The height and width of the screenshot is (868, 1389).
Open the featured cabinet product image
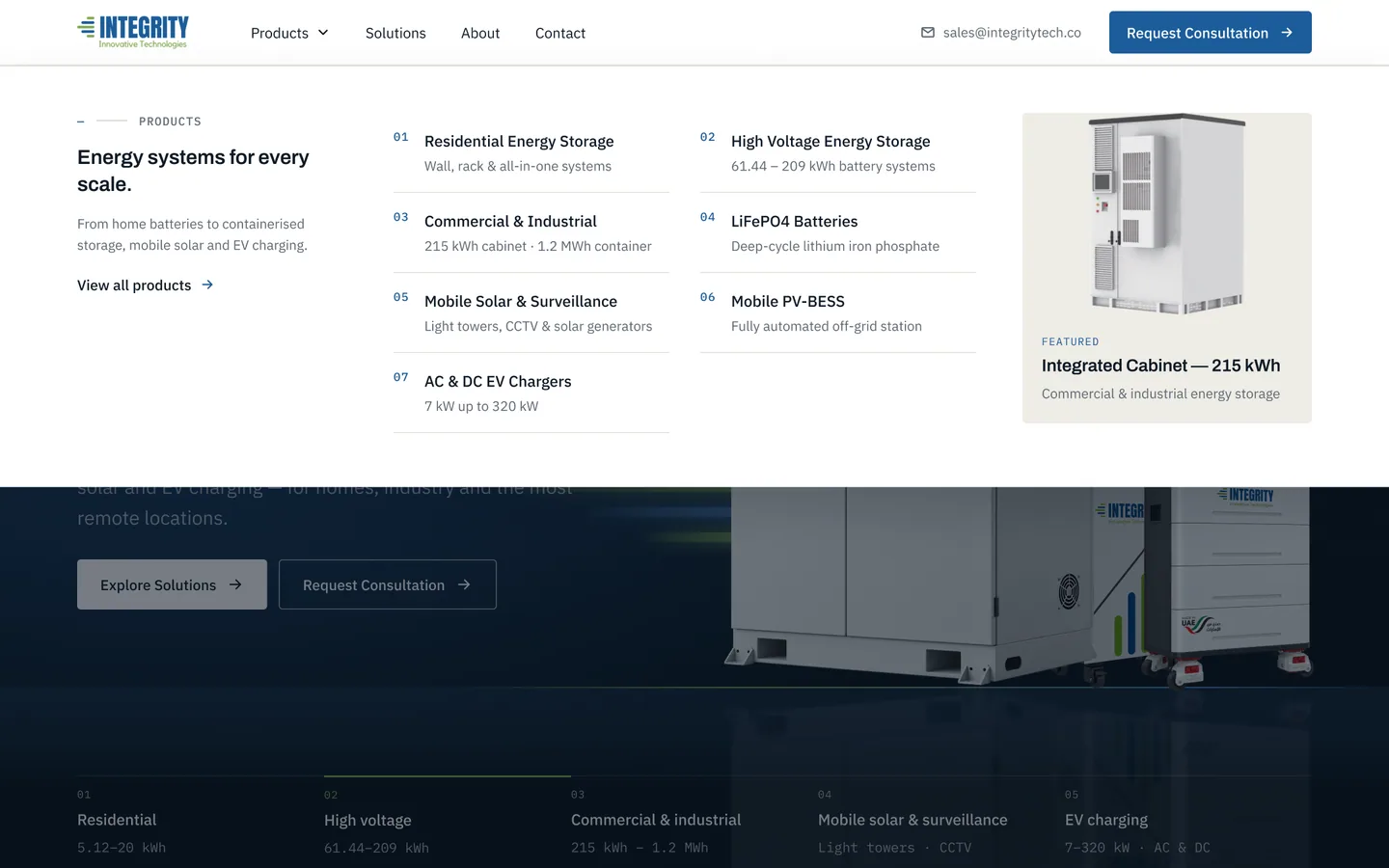pos(1167,216)
